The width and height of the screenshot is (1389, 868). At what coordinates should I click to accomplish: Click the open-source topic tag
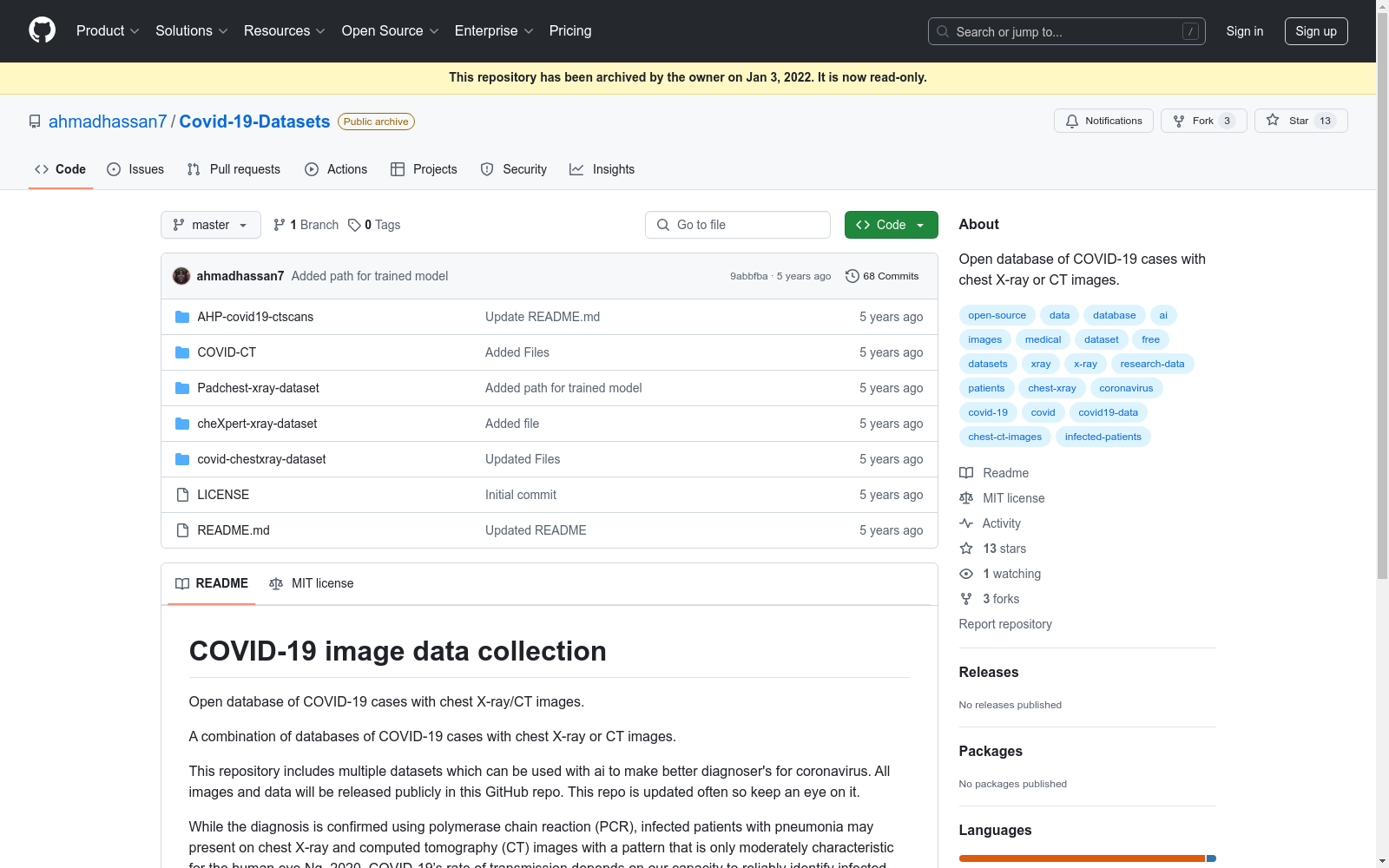[x=997, y=315]
